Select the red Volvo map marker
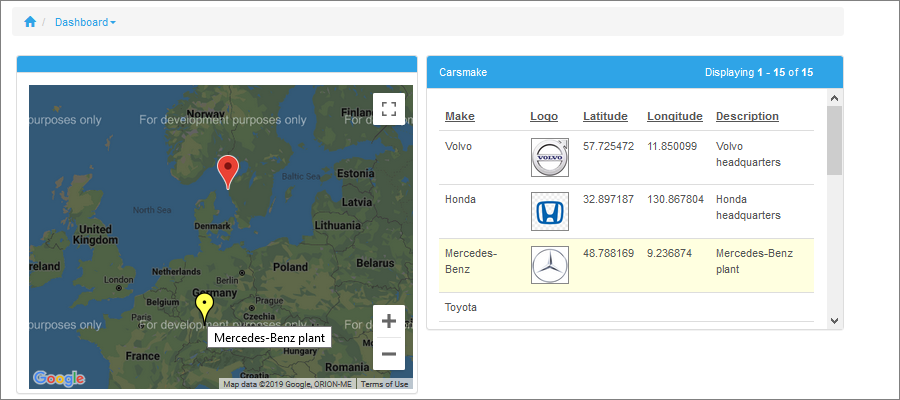Screen dimensions: 900x400 point(228,172)
